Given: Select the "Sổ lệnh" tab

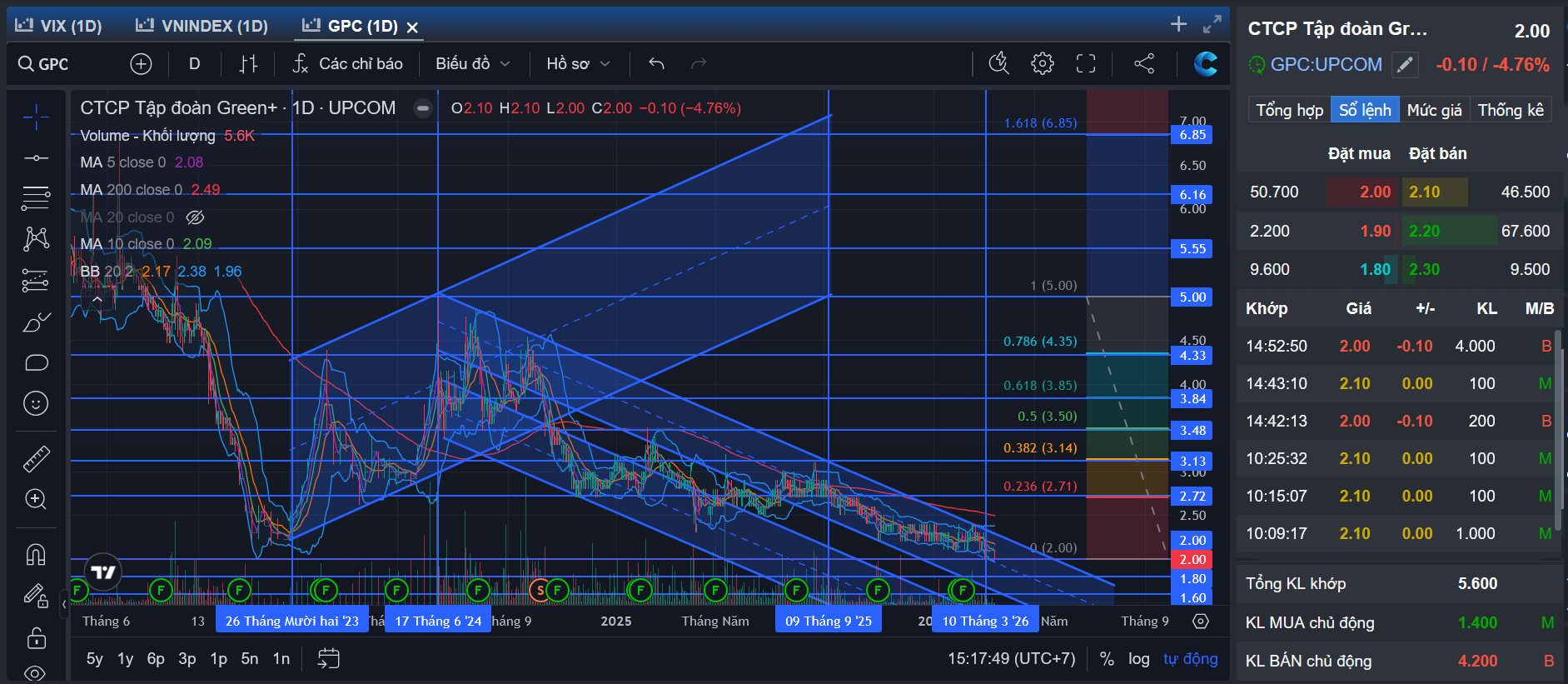Looking at the screenshot, I should [x=1365, y=110].
